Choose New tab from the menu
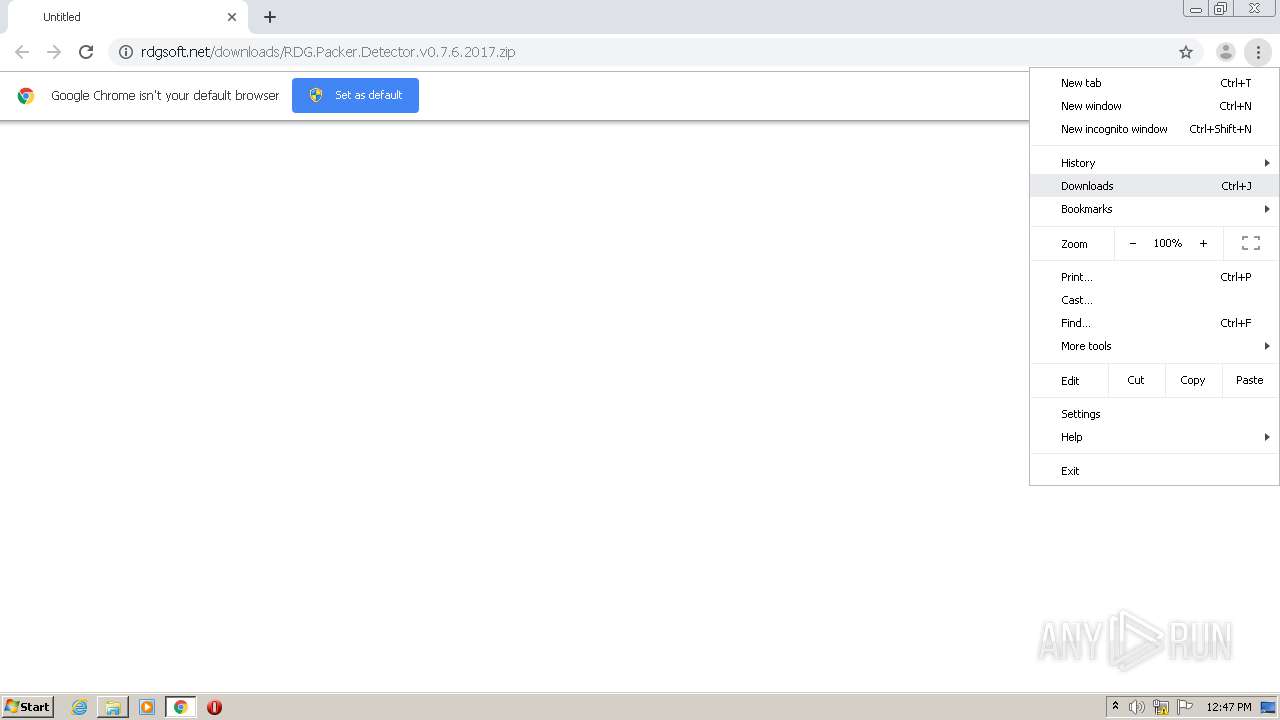The image size is (1280, 720). coord(1154,83)
